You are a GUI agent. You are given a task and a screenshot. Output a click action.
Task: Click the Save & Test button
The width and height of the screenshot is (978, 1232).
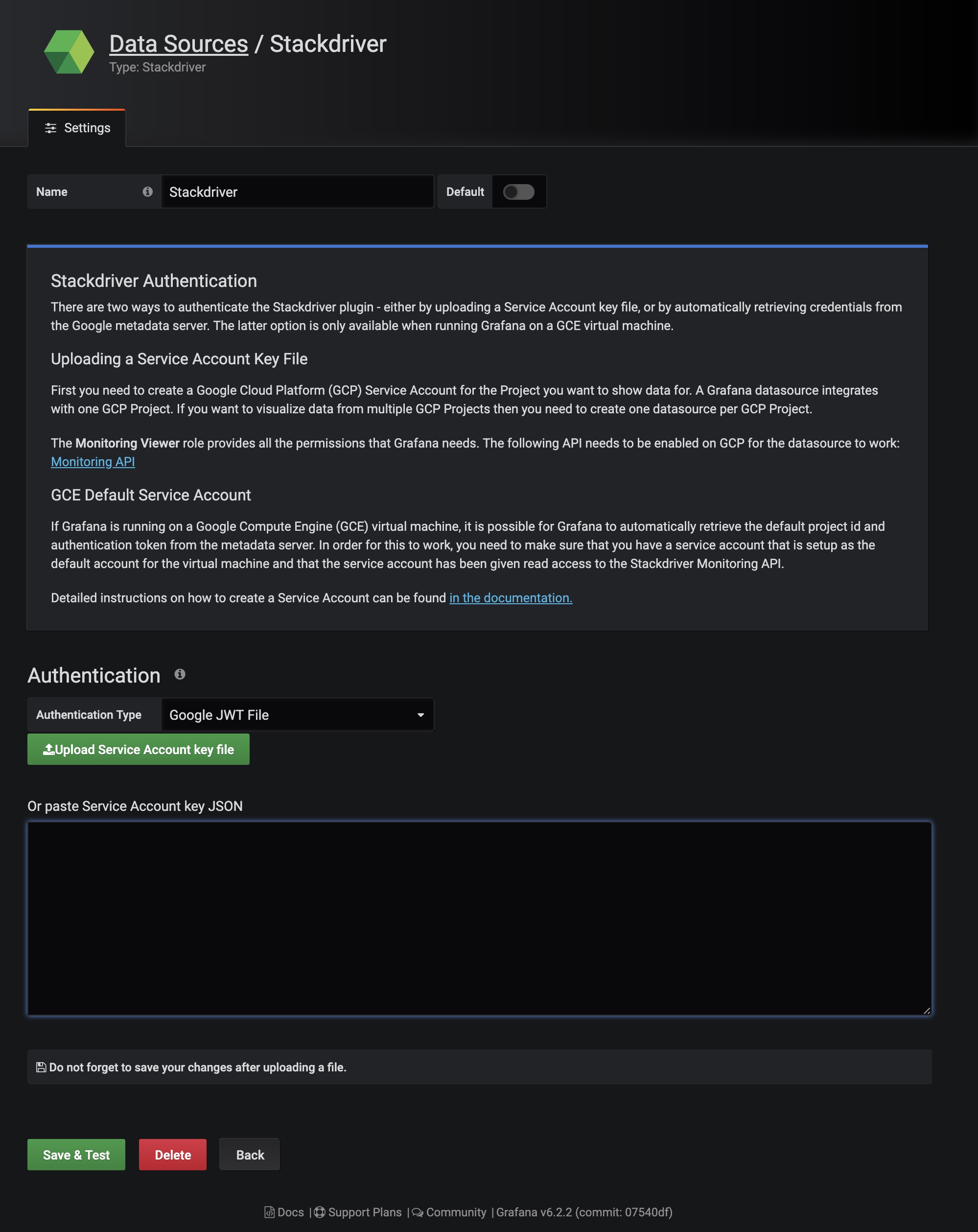point(76,1155)
